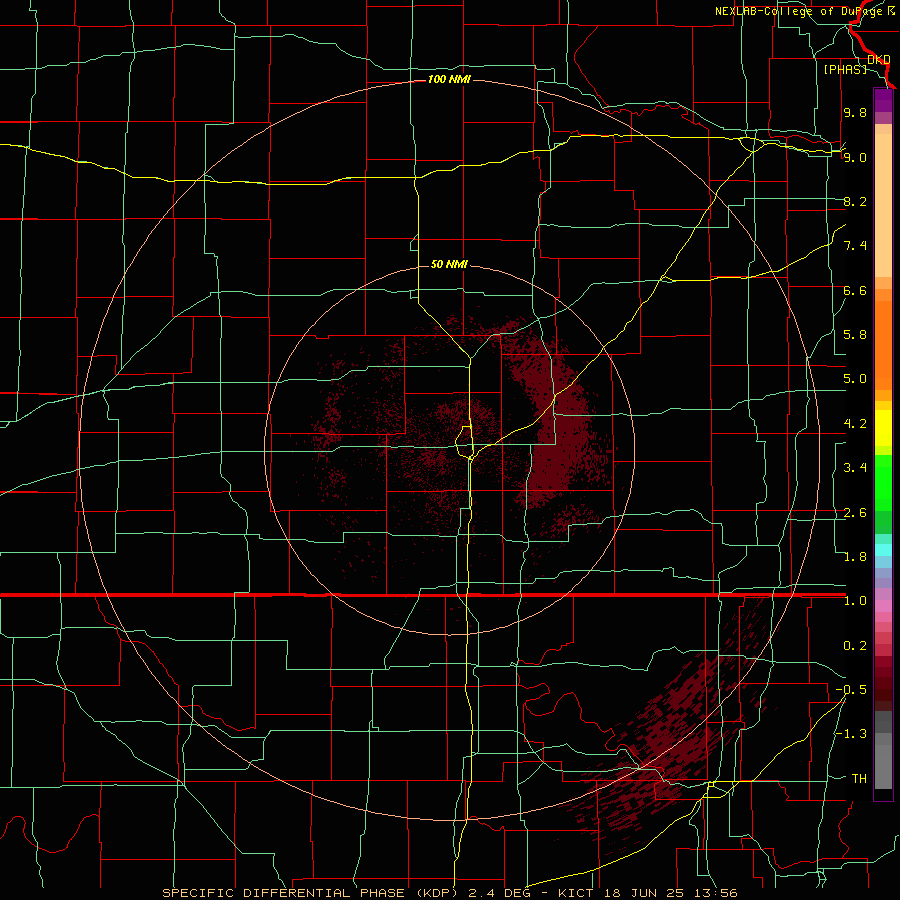The height and width of the screenshot is (900, 900).
Task: Click the 1.8 value on the color scale
Action: (x=855, y=557)
